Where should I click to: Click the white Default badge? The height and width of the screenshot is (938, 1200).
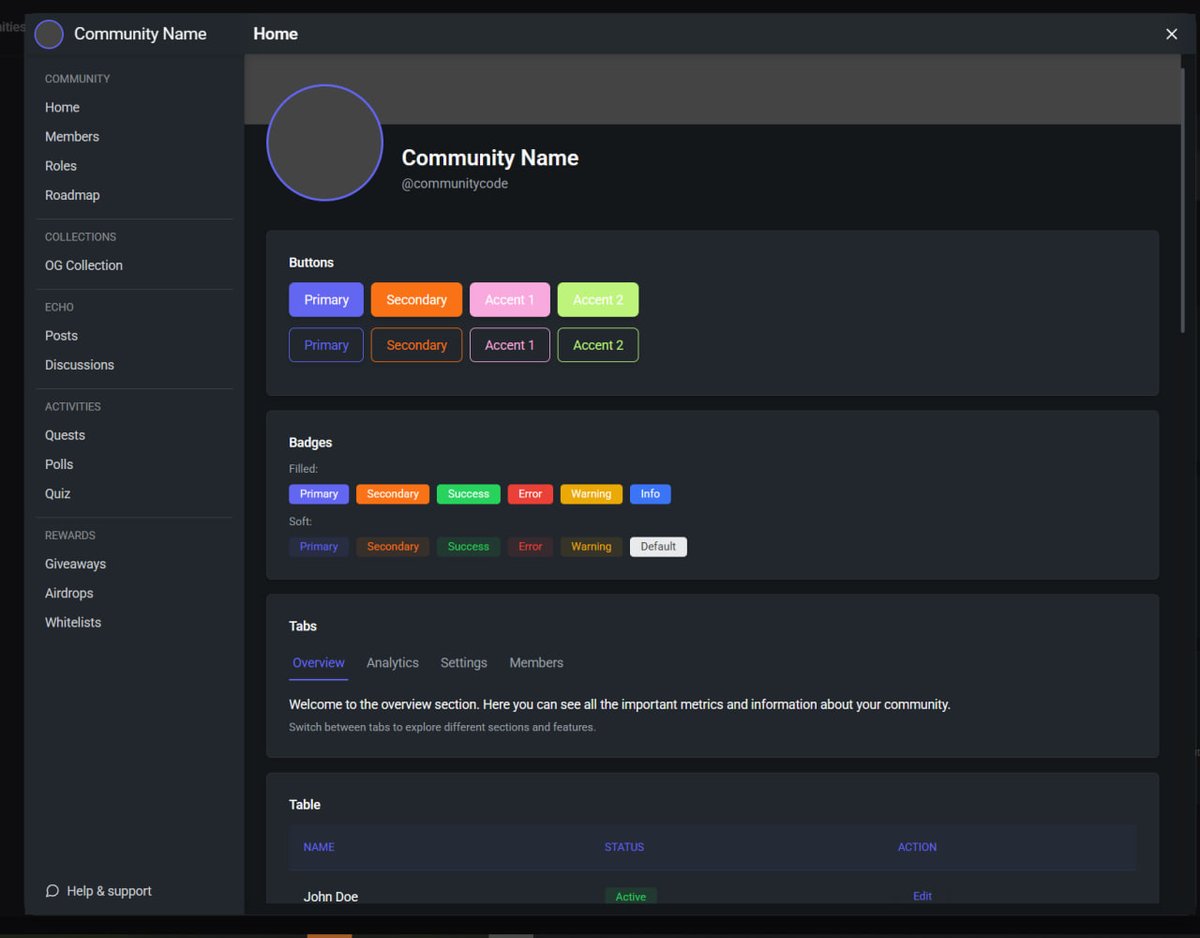[x=658, y=547]
